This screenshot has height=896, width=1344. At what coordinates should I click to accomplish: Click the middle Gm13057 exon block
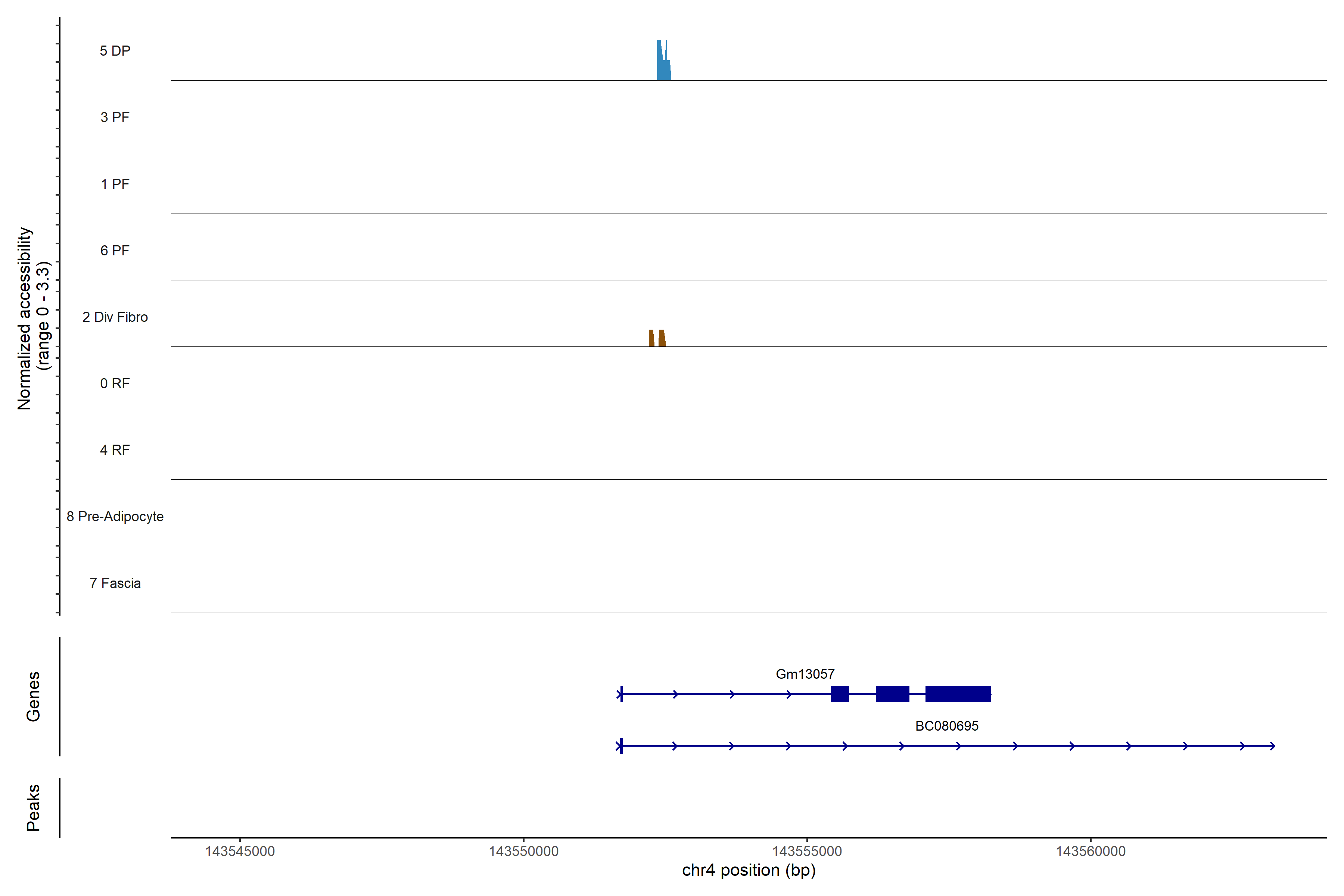(x=892, y=694)
